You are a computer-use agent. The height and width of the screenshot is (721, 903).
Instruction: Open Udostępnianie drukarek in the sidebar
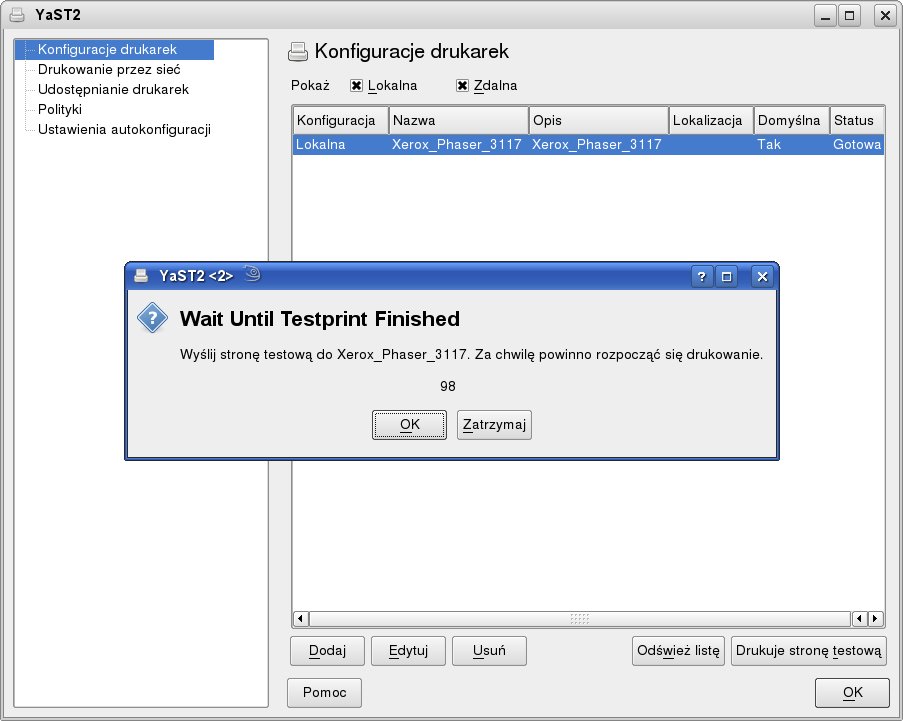(x=113, y=90)
